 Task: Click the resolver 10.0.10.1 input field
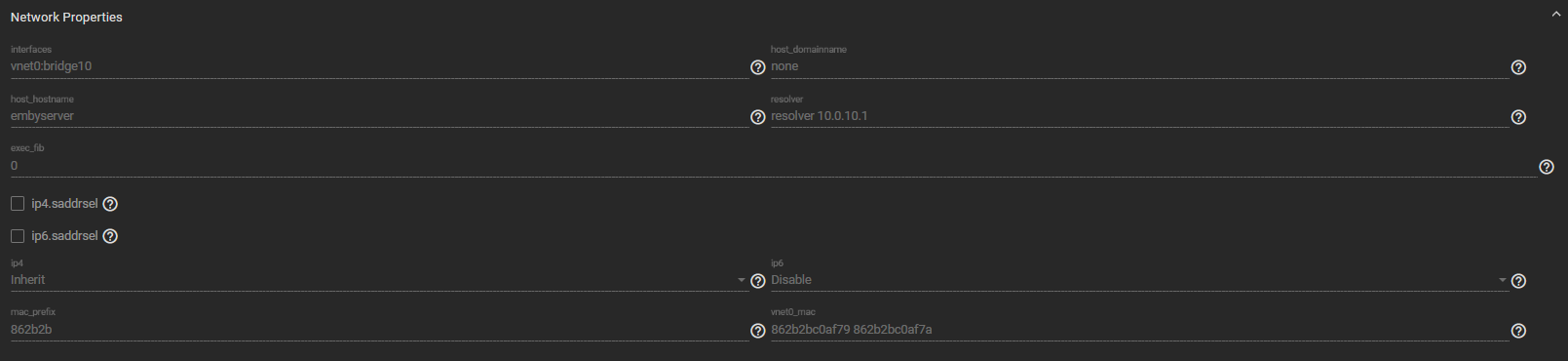[1139, 116]
